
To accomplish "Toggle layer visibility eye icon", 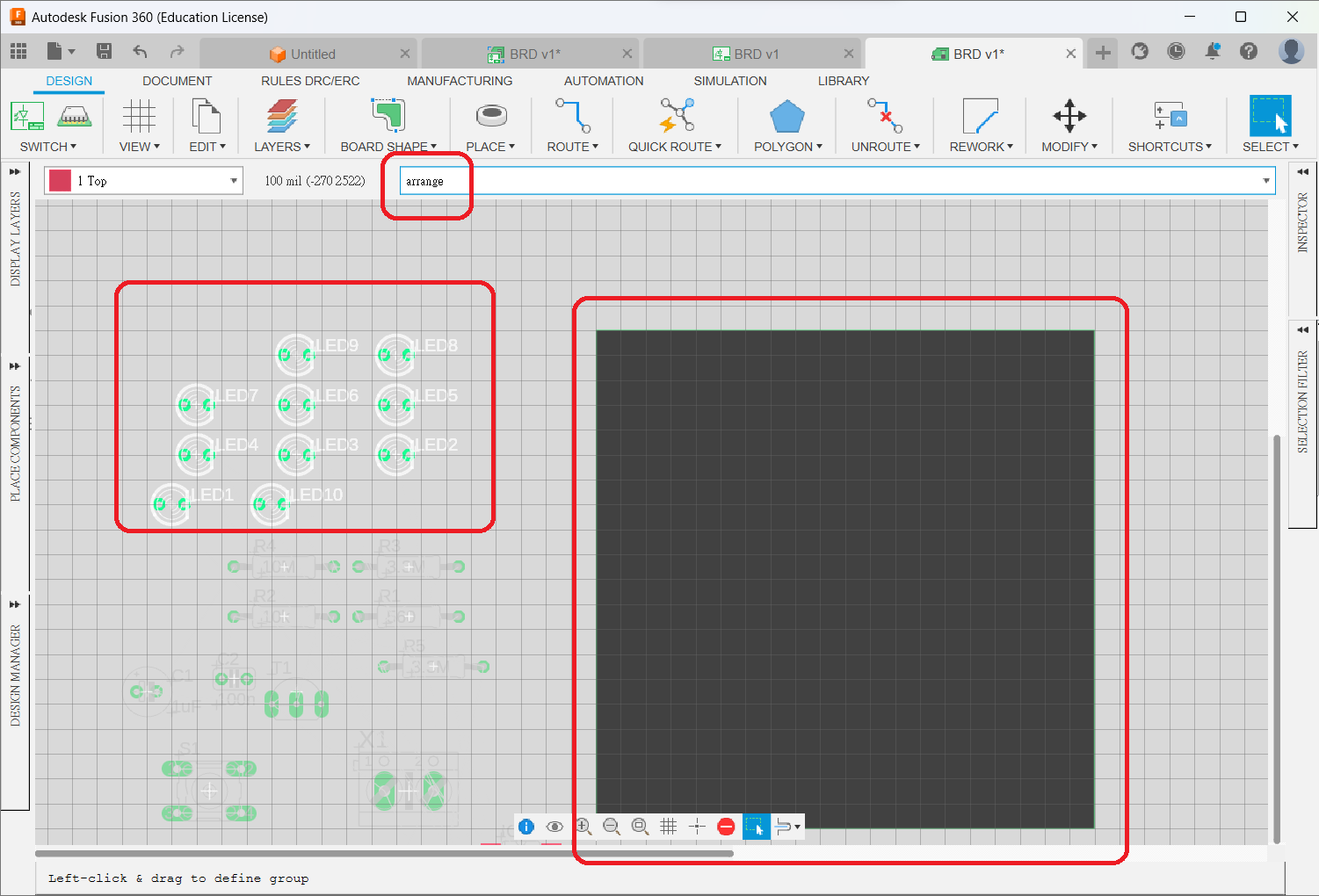I will [x=554, y=827].
